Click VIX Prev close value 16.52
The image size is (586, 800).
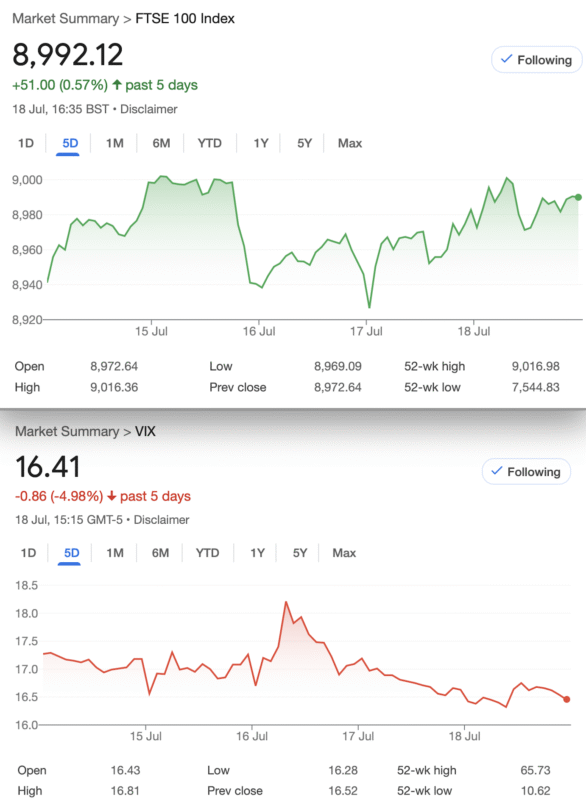[x=343, y=791]
